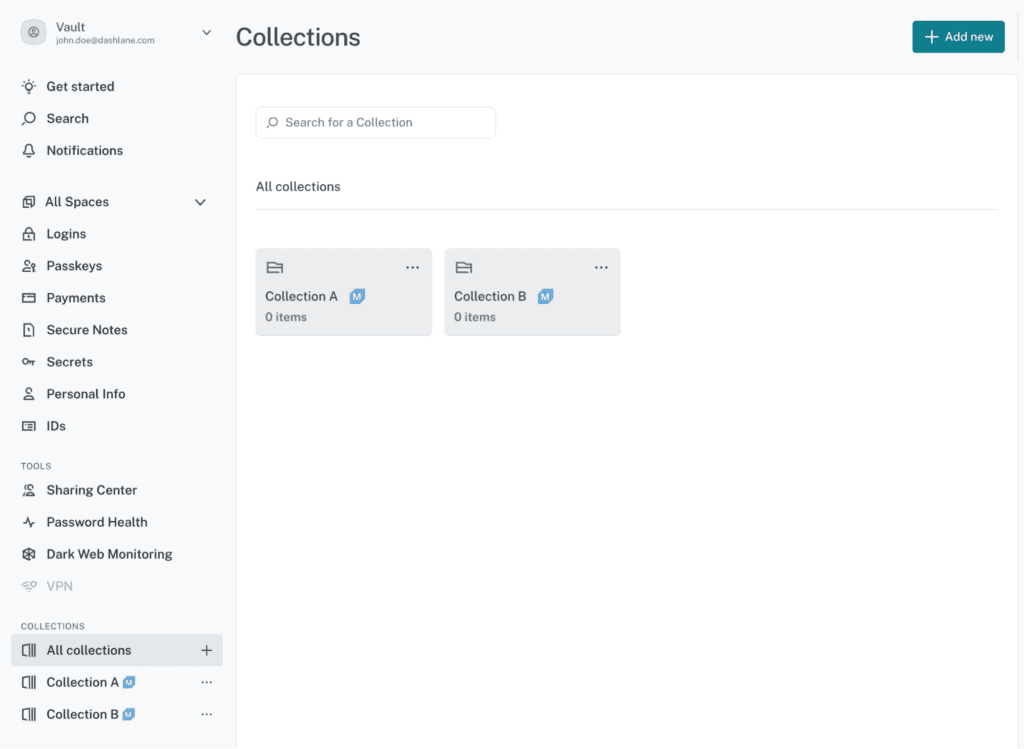Open the Notifications bell
Screen dimensions: 1024x749
point(30,150)
